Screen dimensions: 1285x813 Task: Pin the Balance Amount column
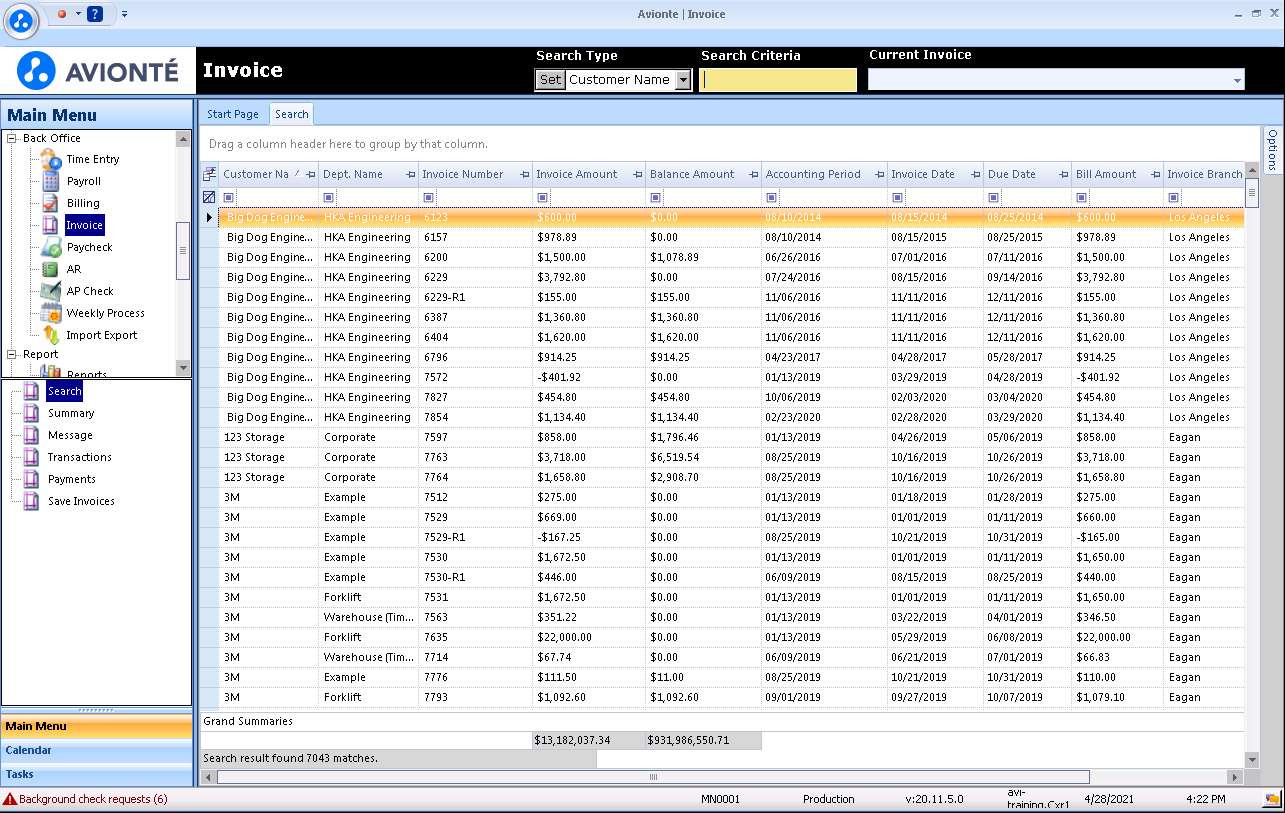754,175
